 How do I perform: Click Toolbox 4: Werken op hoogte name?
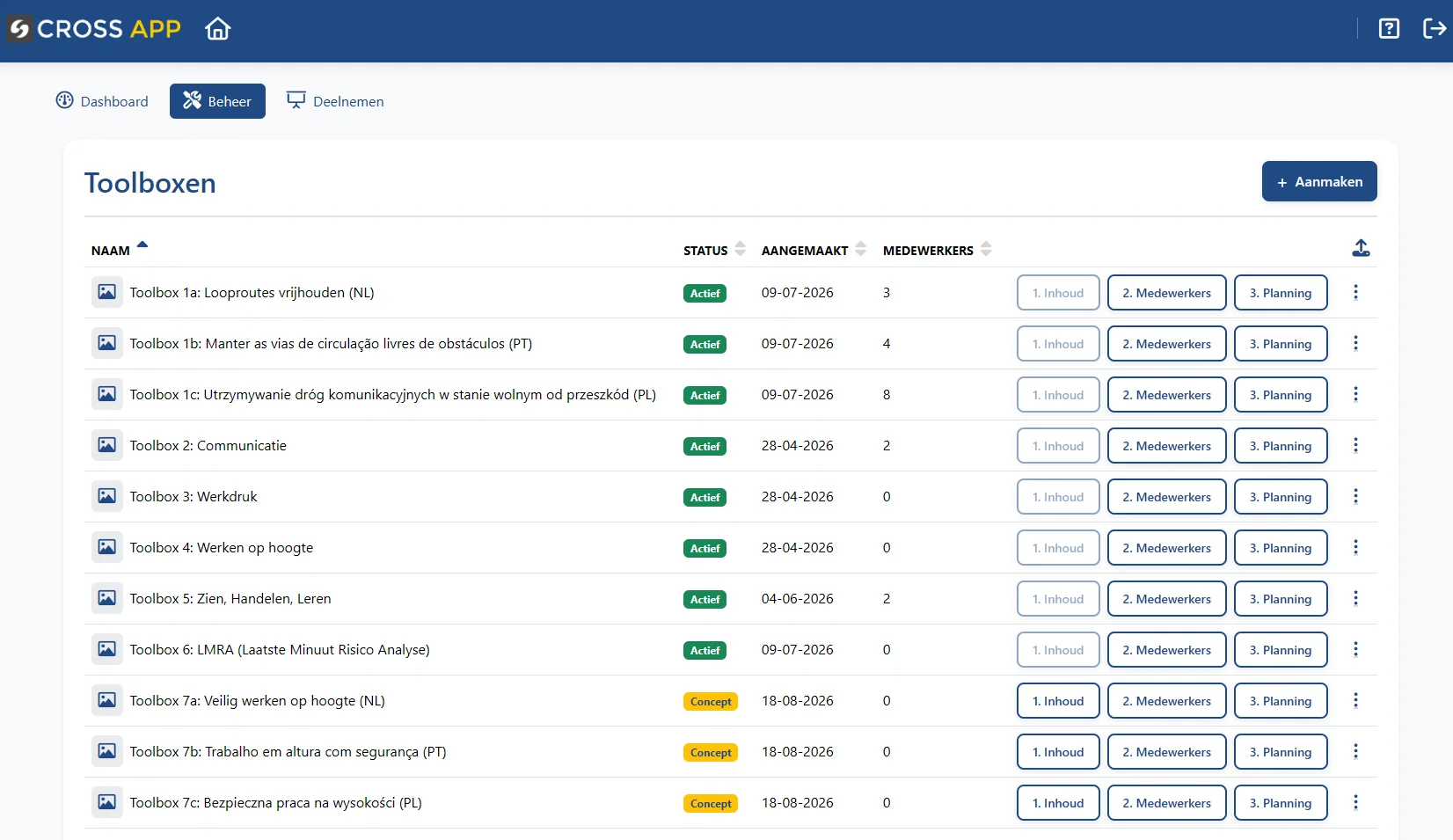(x=222, y=547)
